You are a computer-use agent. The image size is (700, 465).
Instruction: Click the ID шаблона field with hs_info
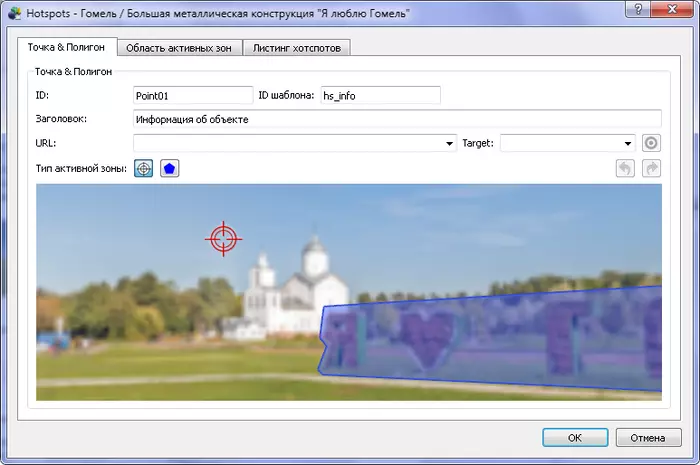click(x=380, y=95)
